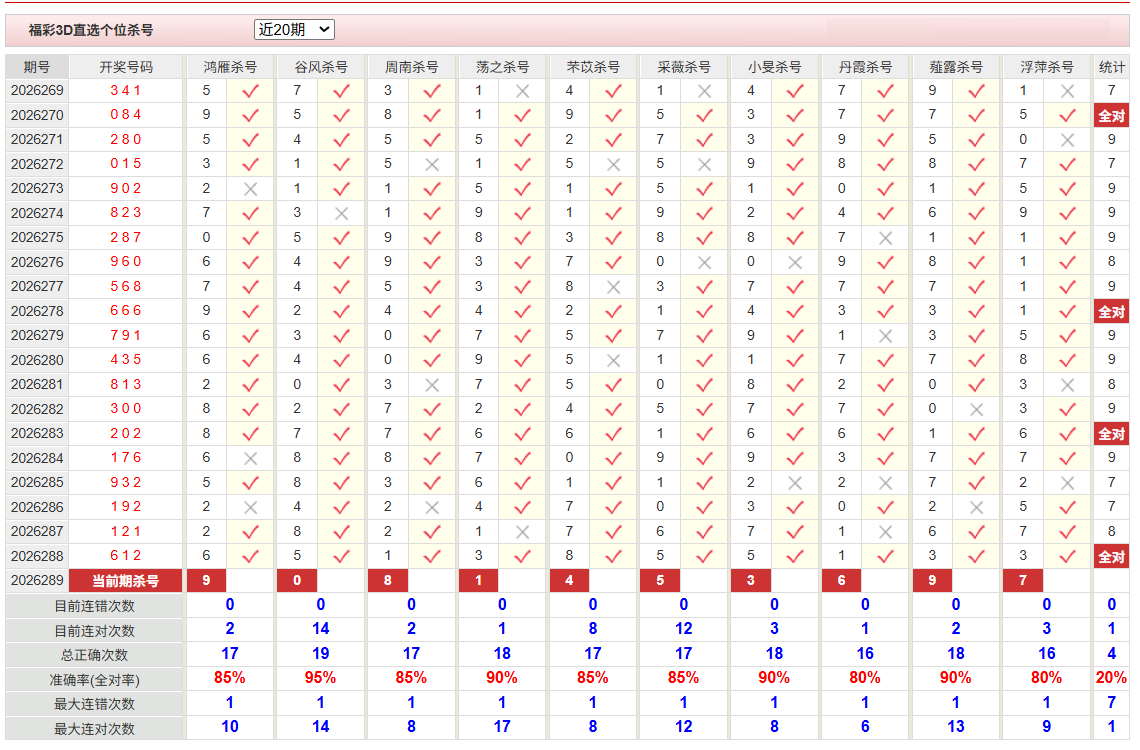The width and height of the screenshot is (1140, 750).
Task: Click 谷风's 95% accuracy value
Action: tap(321, 677)
